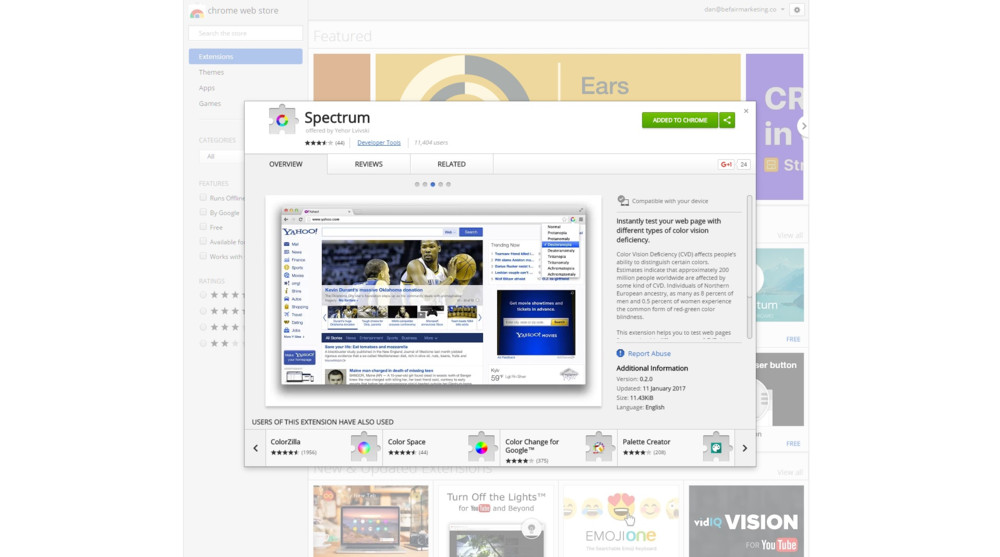Select the fifth screenshot pagination dot
The image size is (1000, 557).
click(x=448, y=184)
